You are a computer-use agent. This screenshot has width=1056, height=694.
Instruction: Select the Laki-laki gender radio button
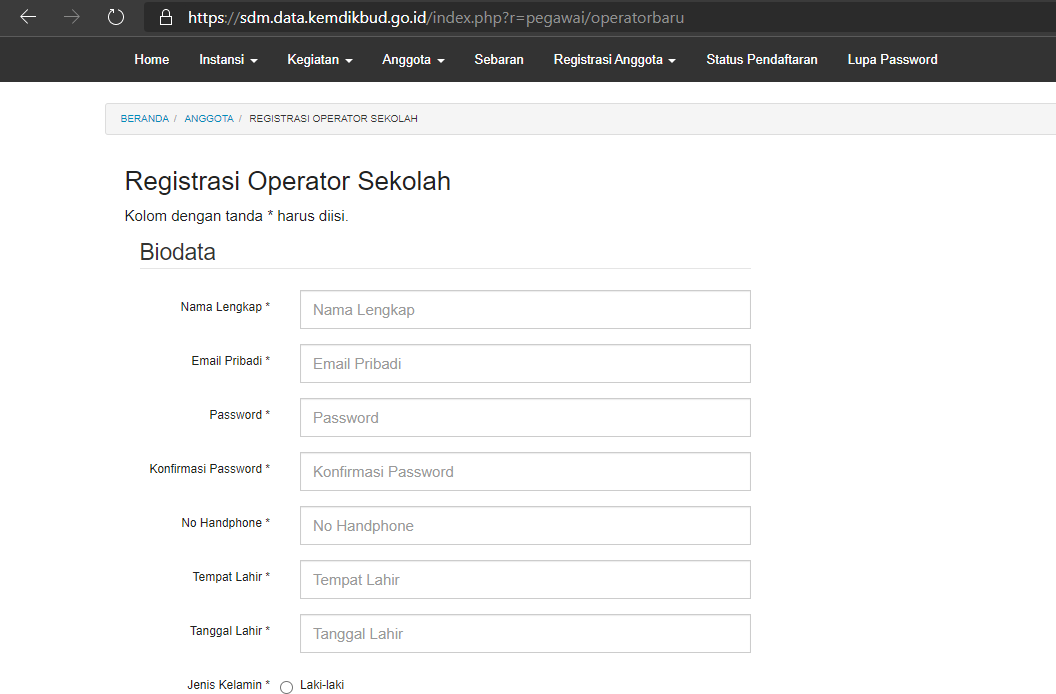(x=286, y=686)
